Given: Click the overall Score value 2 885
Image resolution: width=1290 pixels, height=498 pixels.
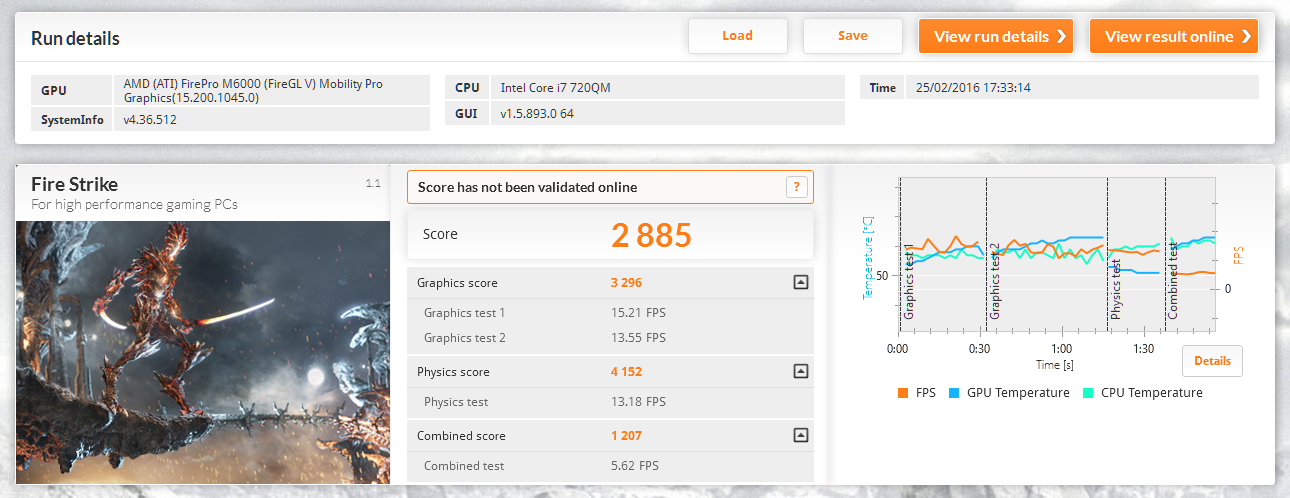Looking at the screenshot, I should tap(651, 235).
